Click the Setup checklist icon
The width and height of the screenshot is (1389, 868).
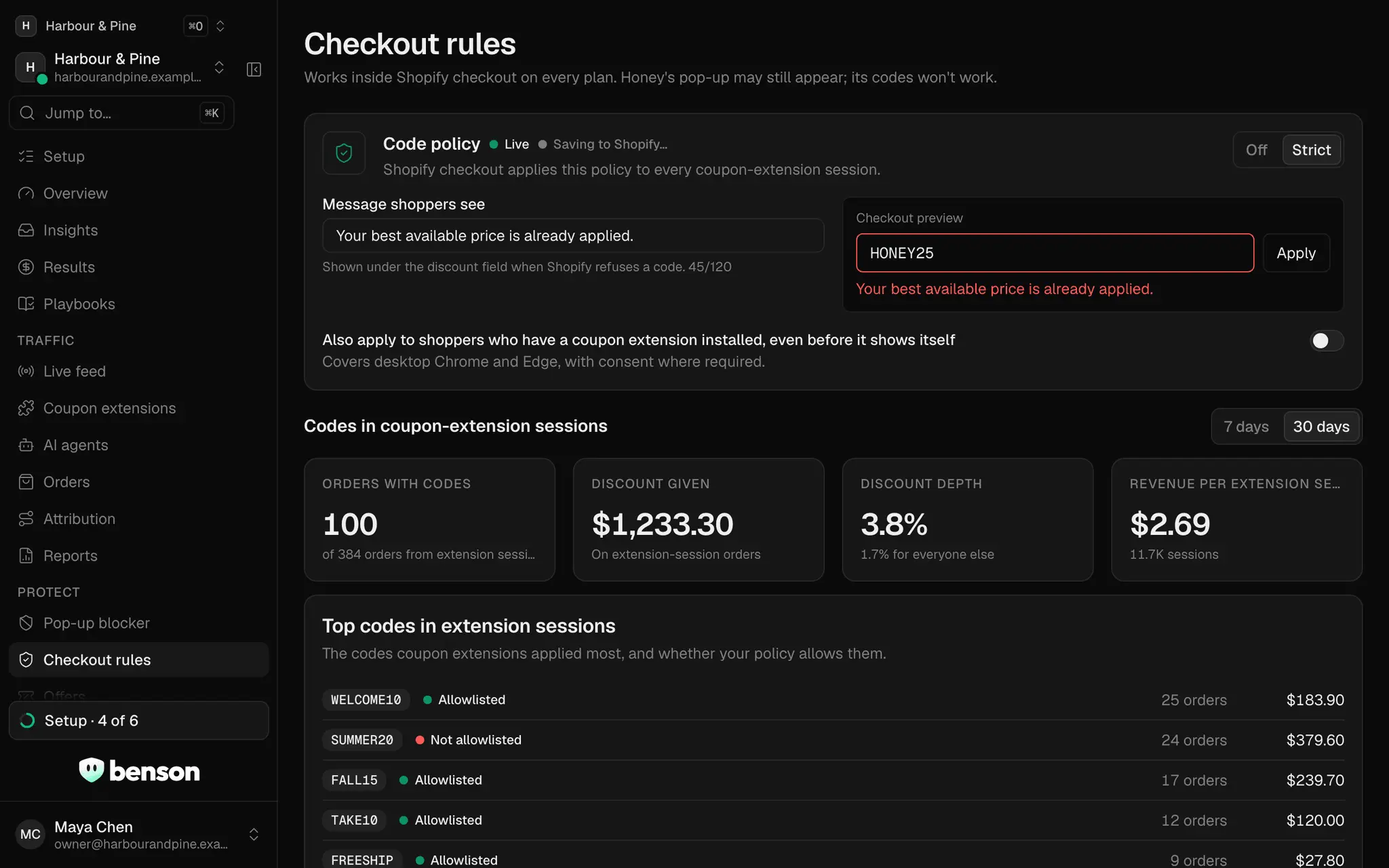pos(26,157)
